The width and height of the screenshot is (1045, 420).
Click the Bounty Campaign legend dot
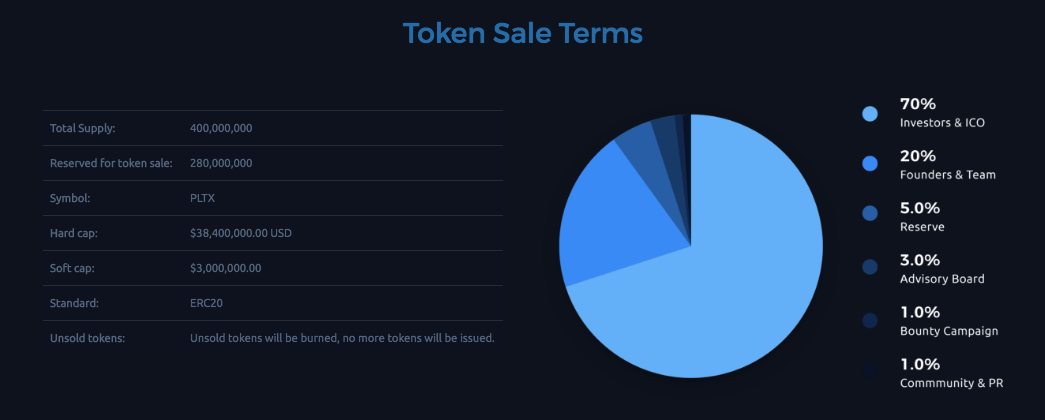[870, 319]
